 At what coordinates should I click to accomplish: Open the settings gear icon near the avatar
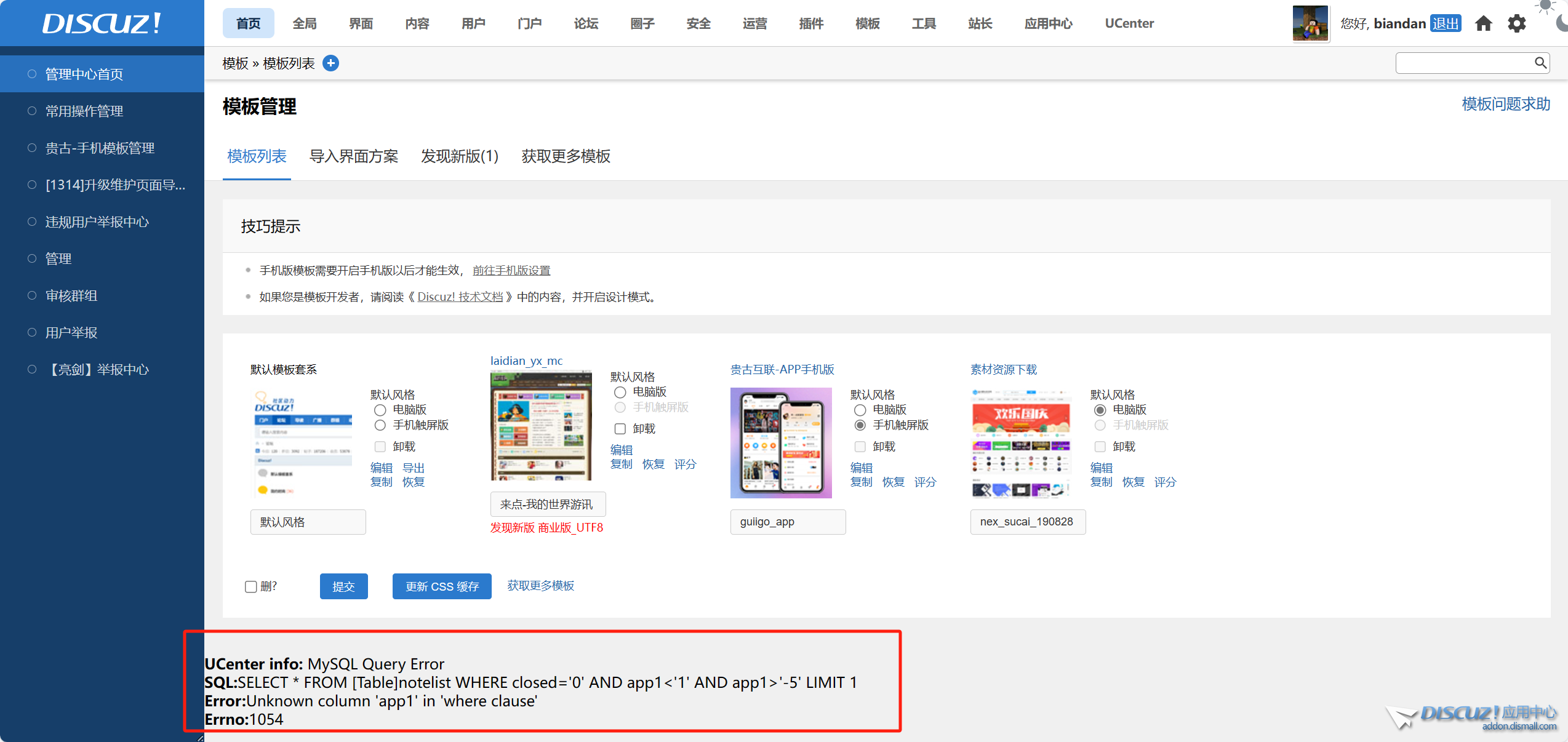pyautogui.click(x=1517, y=23)
